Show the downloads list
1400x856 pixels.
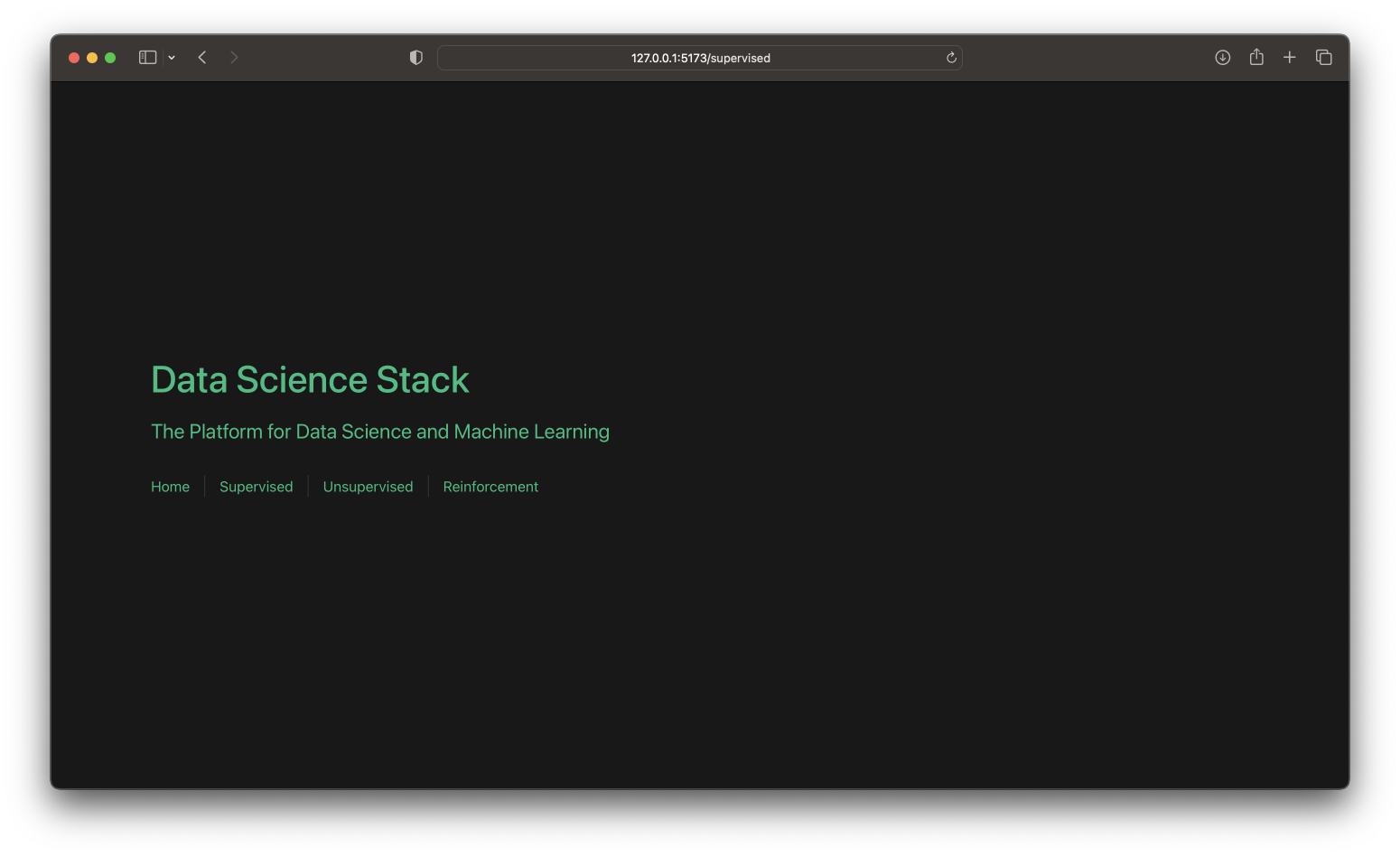(1222, 58)
